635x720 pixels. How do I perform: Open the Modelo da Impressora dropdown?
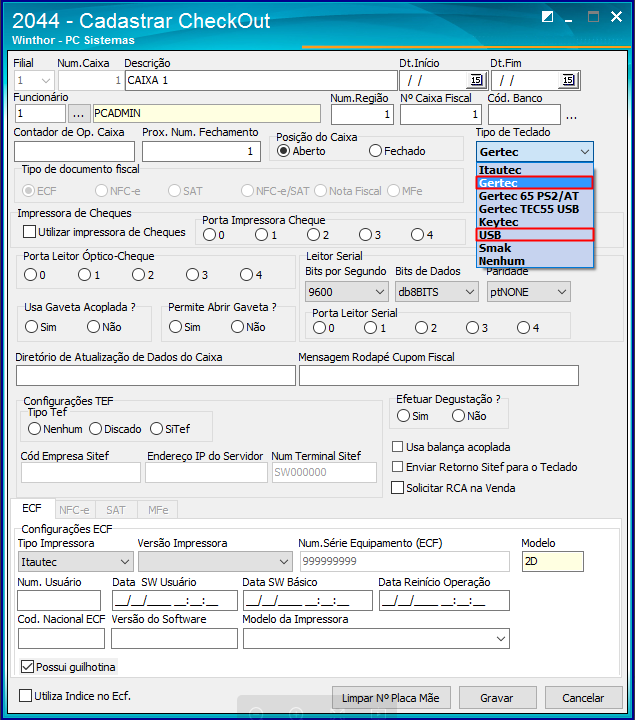pyautogui.click(x=501, y=639)
